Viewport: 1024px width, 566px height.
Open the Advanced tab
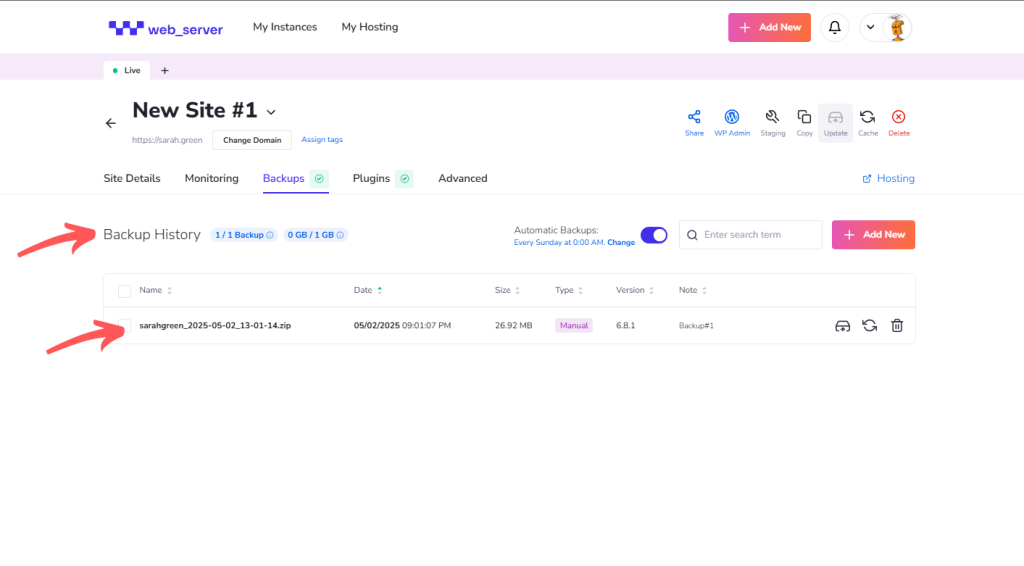(462, 178)
